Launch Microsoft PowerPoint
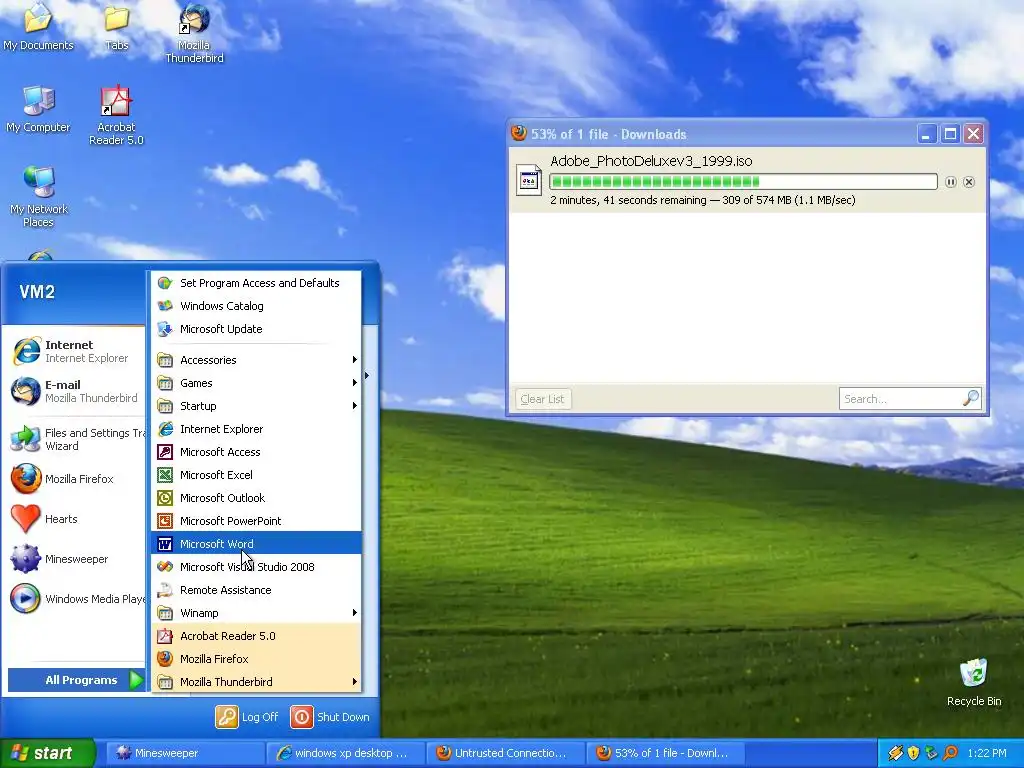This screenshot has width=1024, height=768. (x=256, y=520)
